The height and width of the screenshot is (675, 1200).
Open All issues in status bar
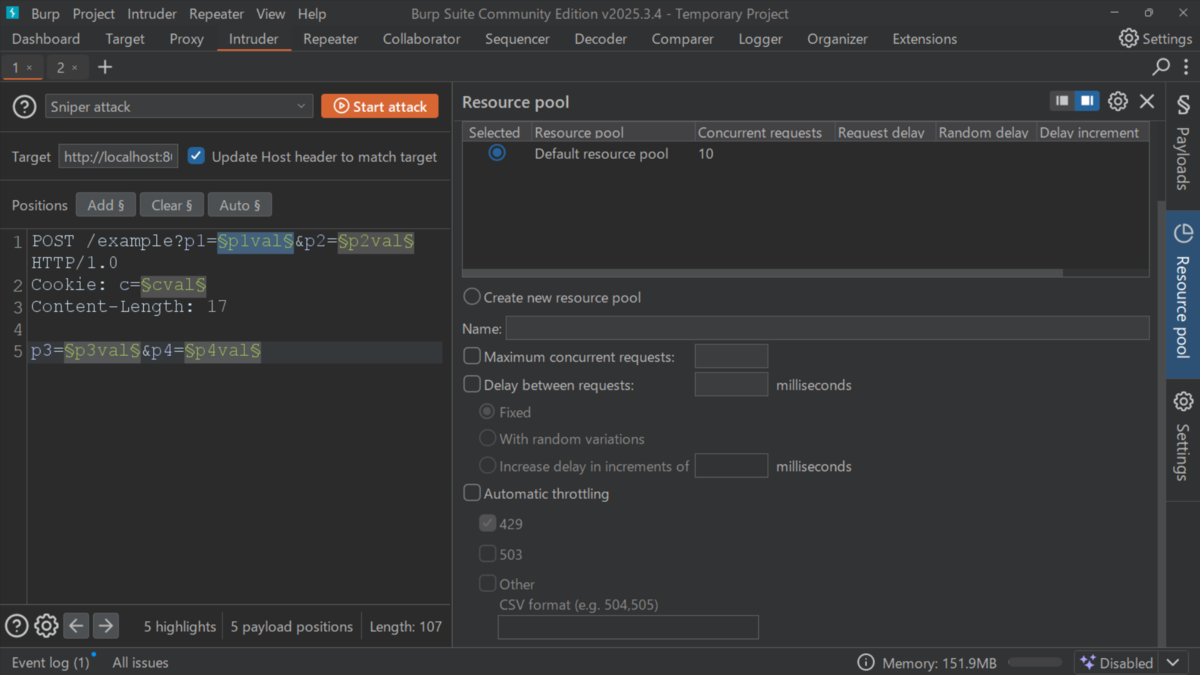click(x=140, y=662)
